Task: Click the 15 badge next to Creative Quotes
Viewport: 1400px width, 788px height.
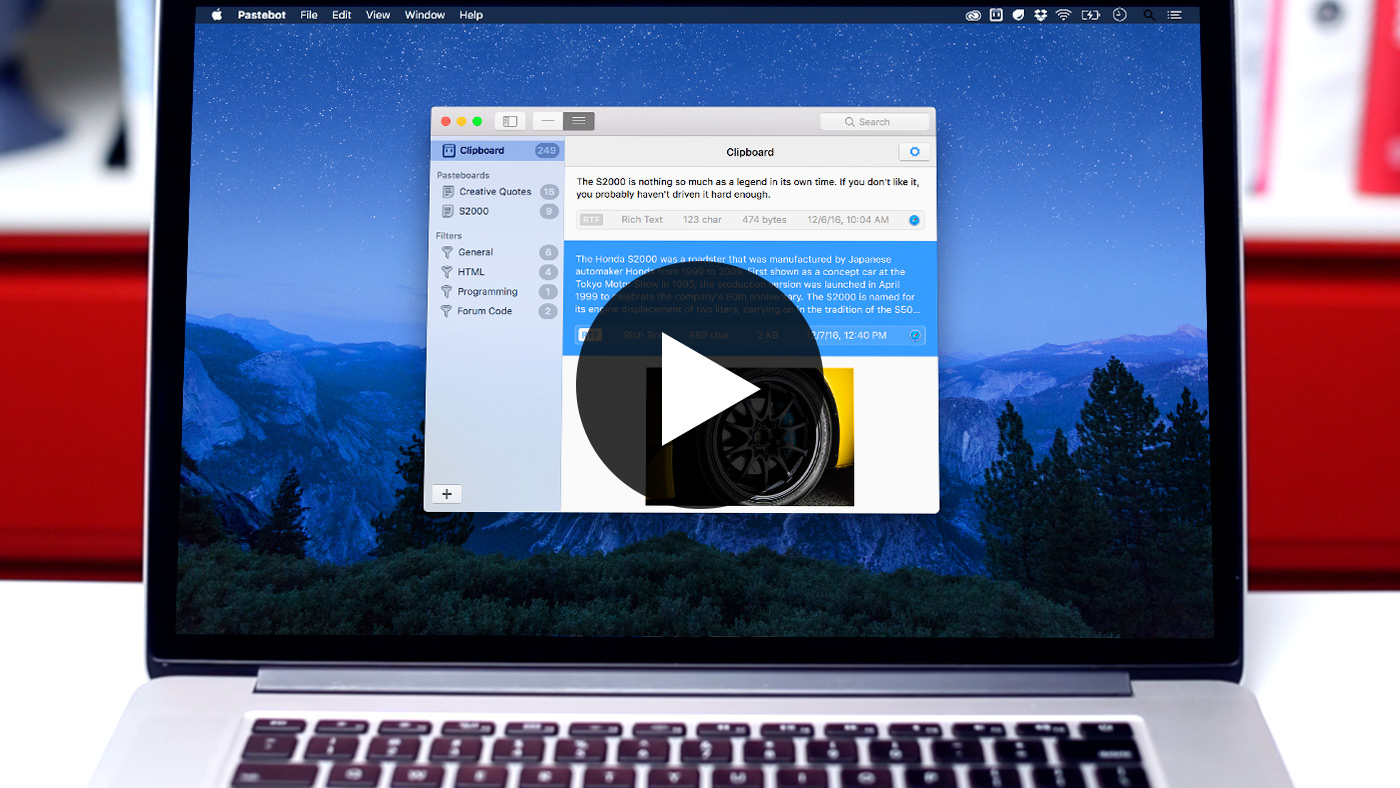Action: click(549, 192)
